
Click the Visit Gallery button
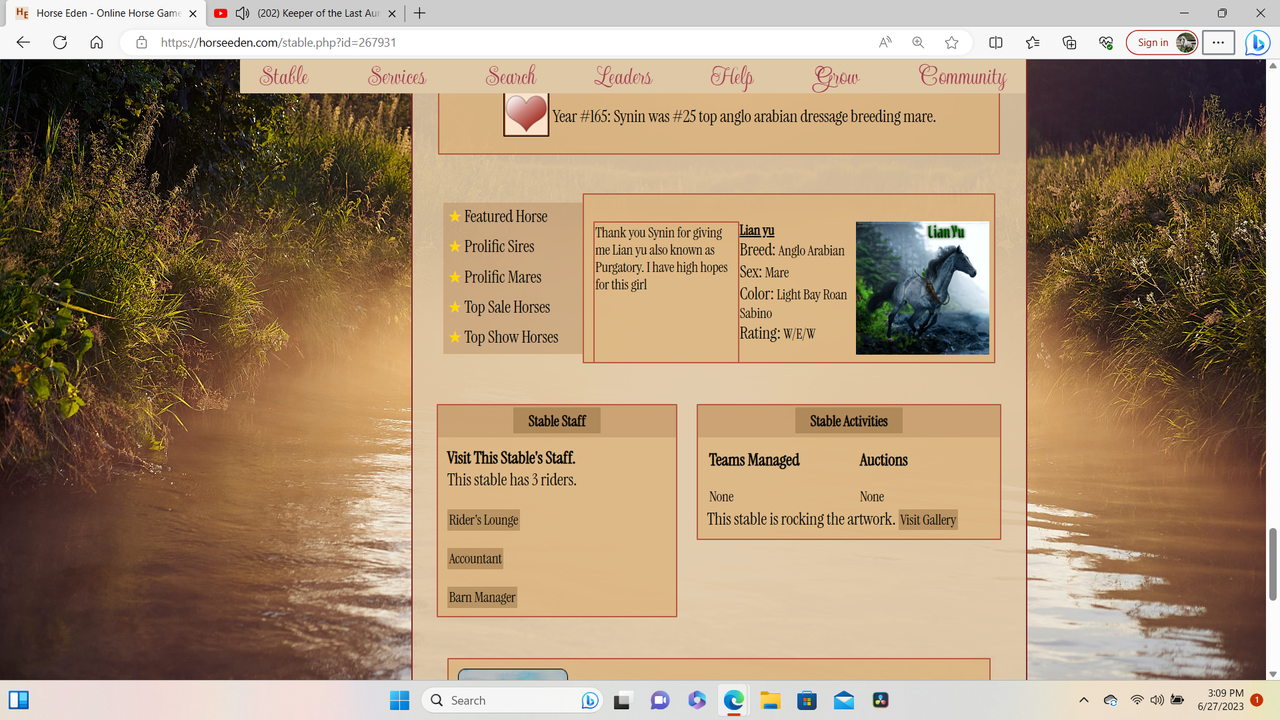tap(928, 519)
